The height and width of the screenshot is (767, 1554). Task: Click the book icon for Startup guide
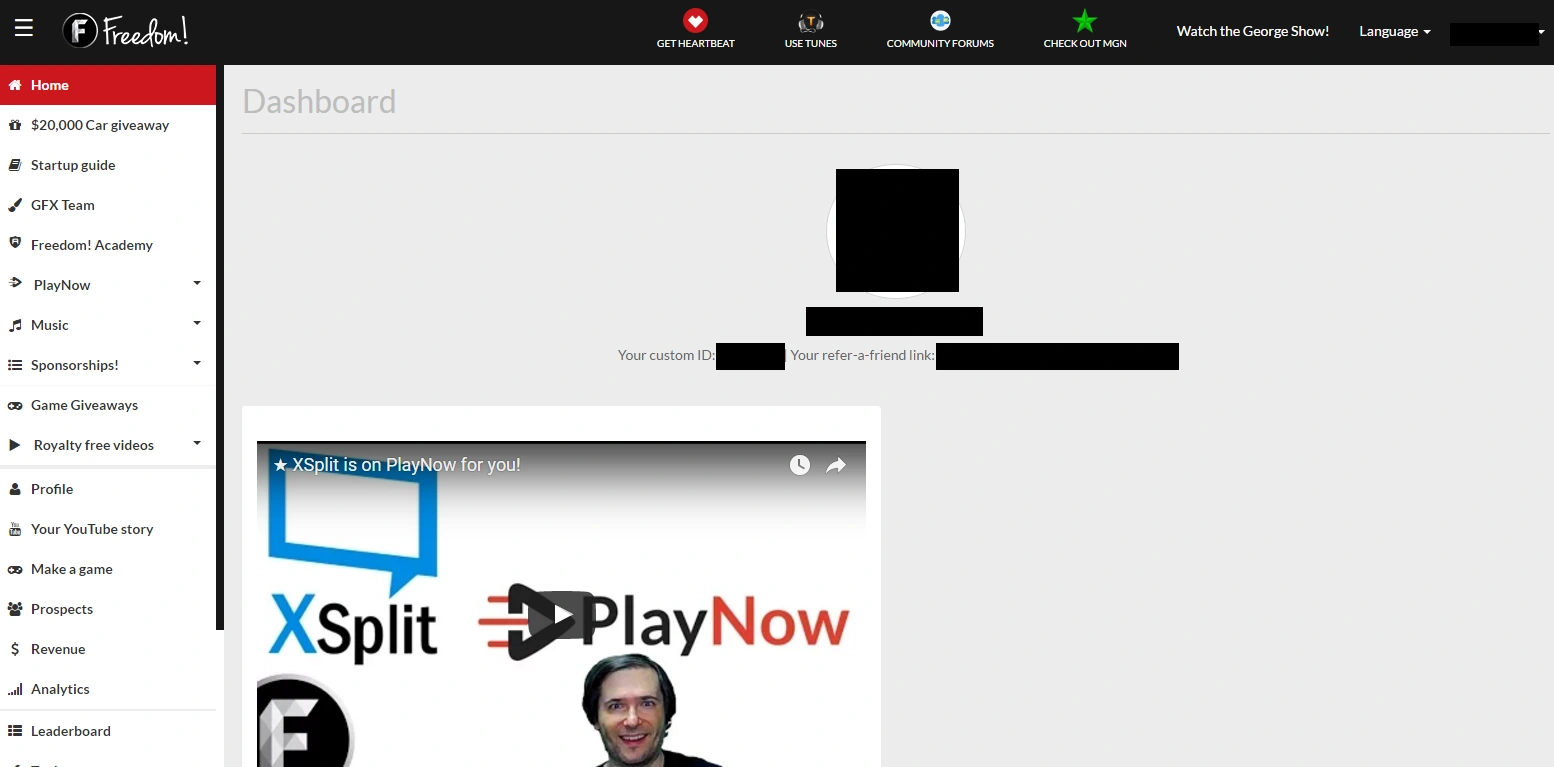(x=14, y=165)
